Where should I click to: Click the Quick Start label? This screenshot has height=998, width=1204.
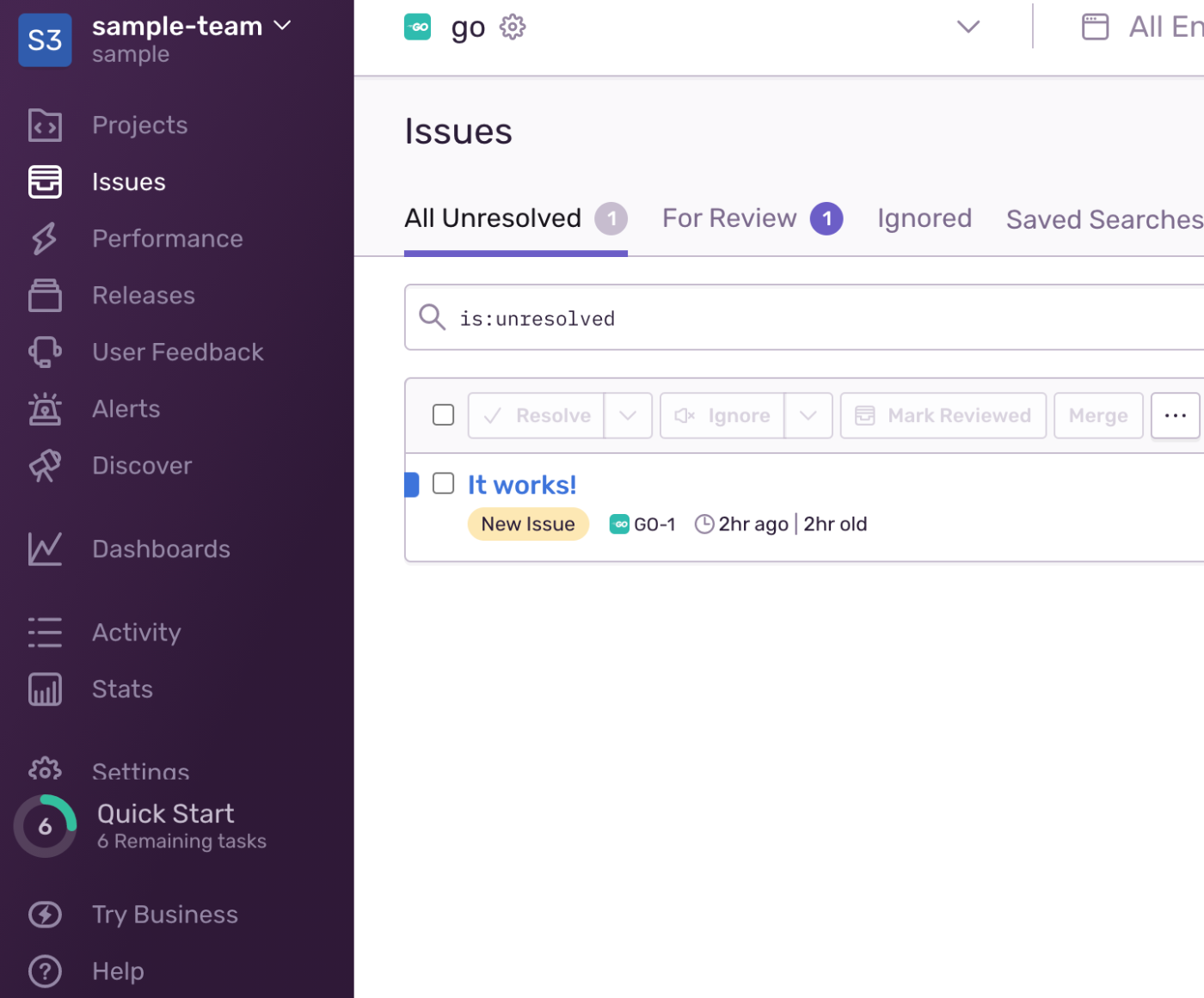point(166,813)
